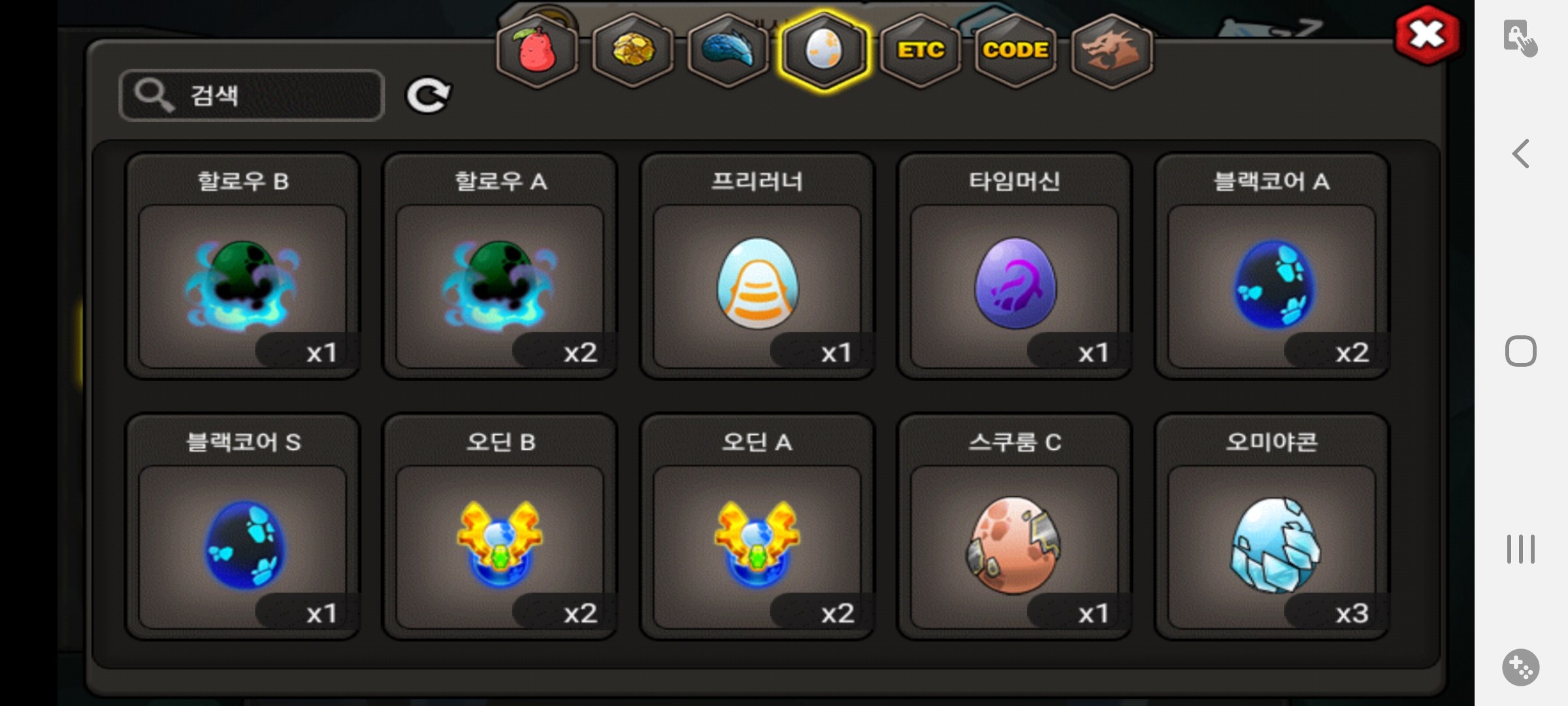The image size is (1568, 706).
Task: Pick the 오미야콘 ice egg
Action: tap(1272, 527)
